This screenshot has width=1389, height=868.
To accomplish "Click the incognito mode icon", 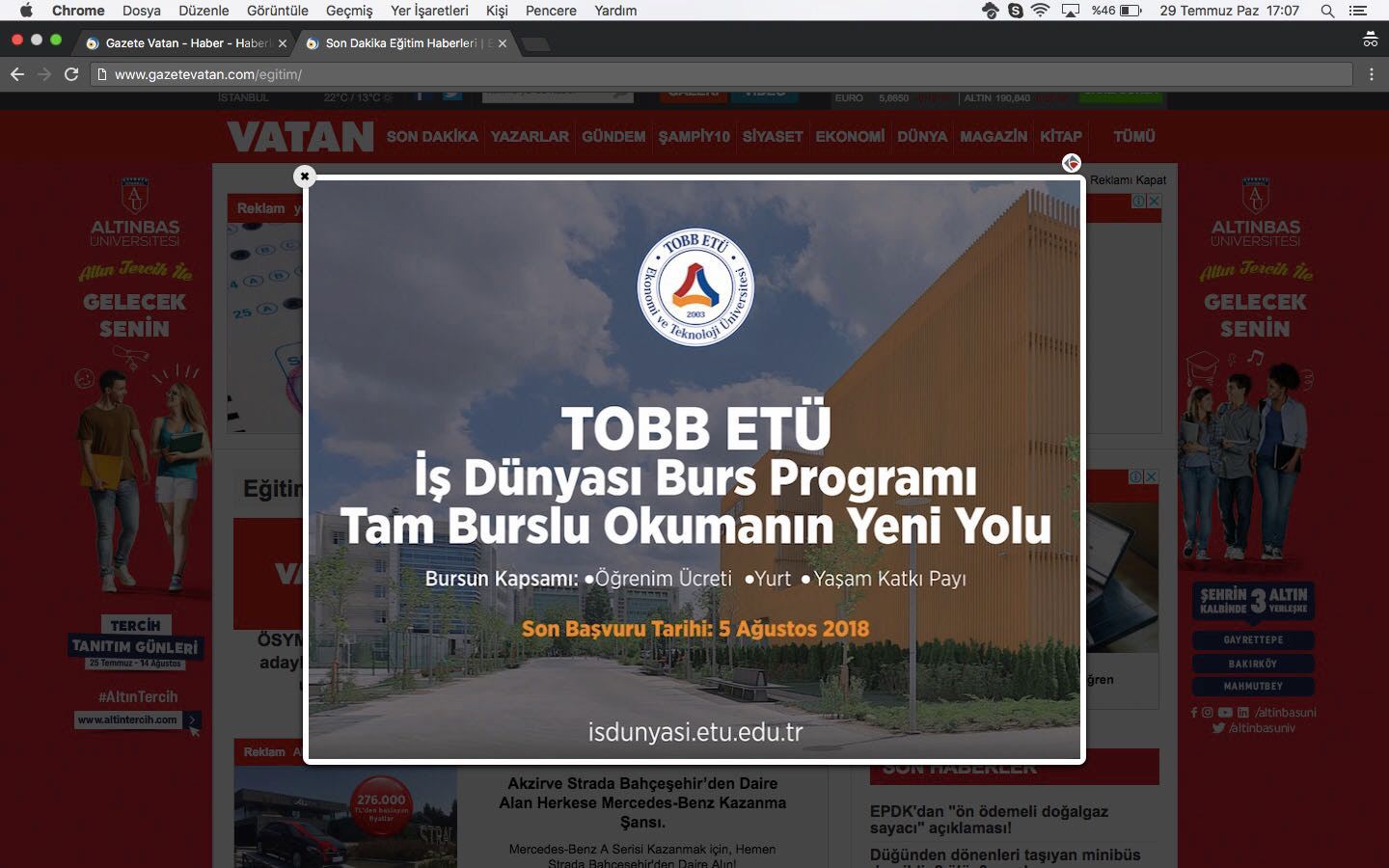I will tap(1370, 40).
